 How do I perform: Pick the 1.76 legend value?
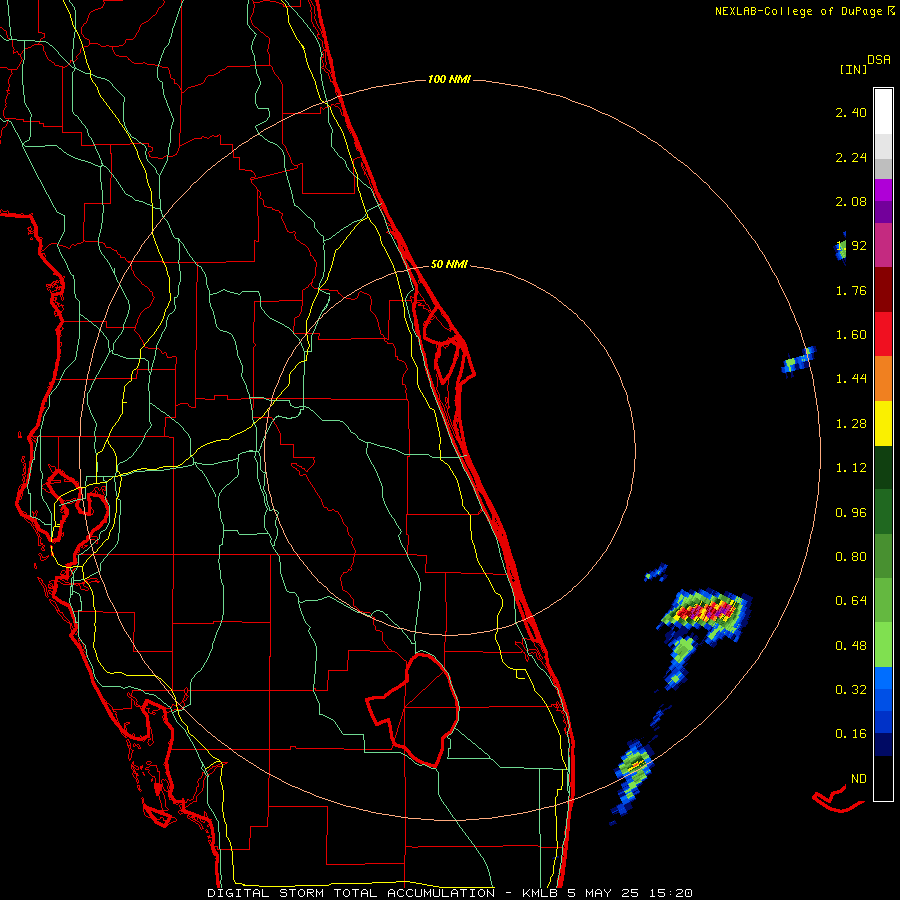click(x=851, y=290)
